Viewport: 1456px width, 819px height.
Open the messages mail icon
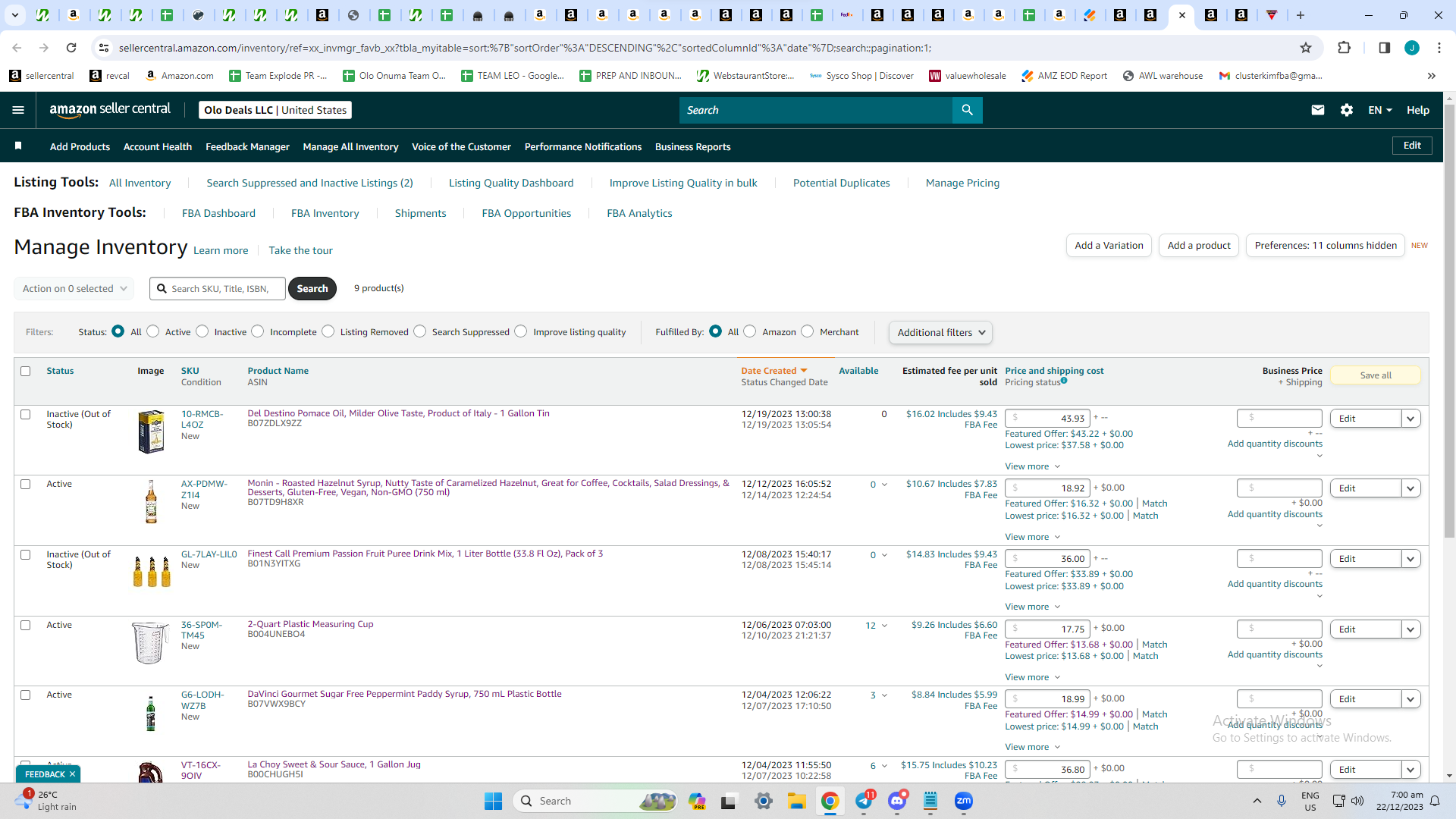click(1318, 110)
